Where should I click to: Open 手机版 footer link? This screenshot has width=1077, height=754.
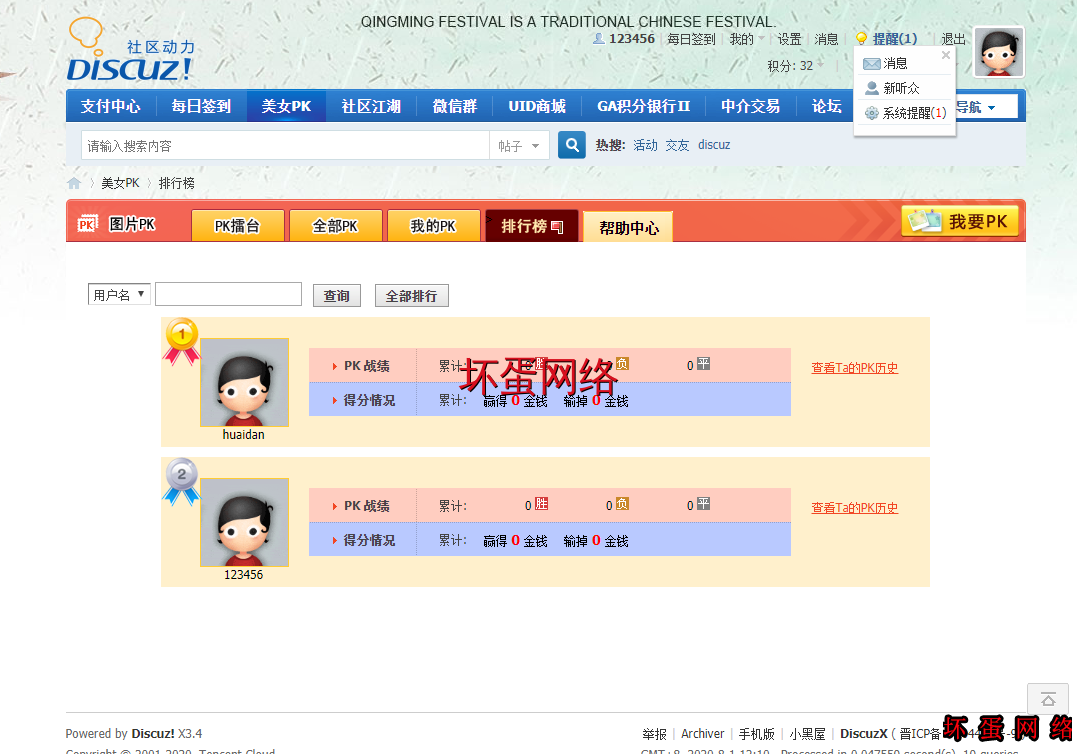[756, 734]
